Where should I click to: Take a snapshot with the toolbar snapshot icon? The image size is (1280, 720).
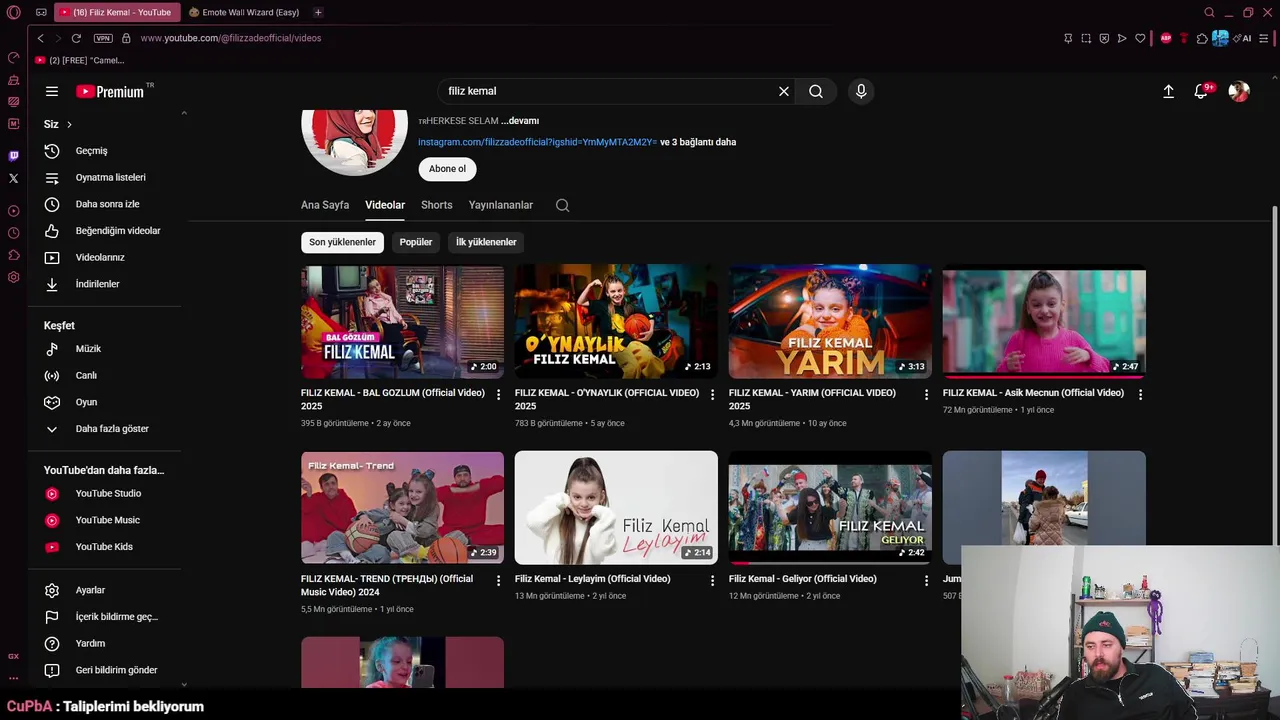click(1086, 38)
